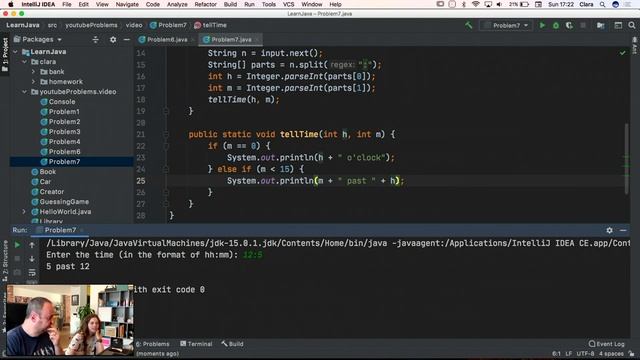
Task: Click the Build project hammer icon
Action: click(469, 25)
